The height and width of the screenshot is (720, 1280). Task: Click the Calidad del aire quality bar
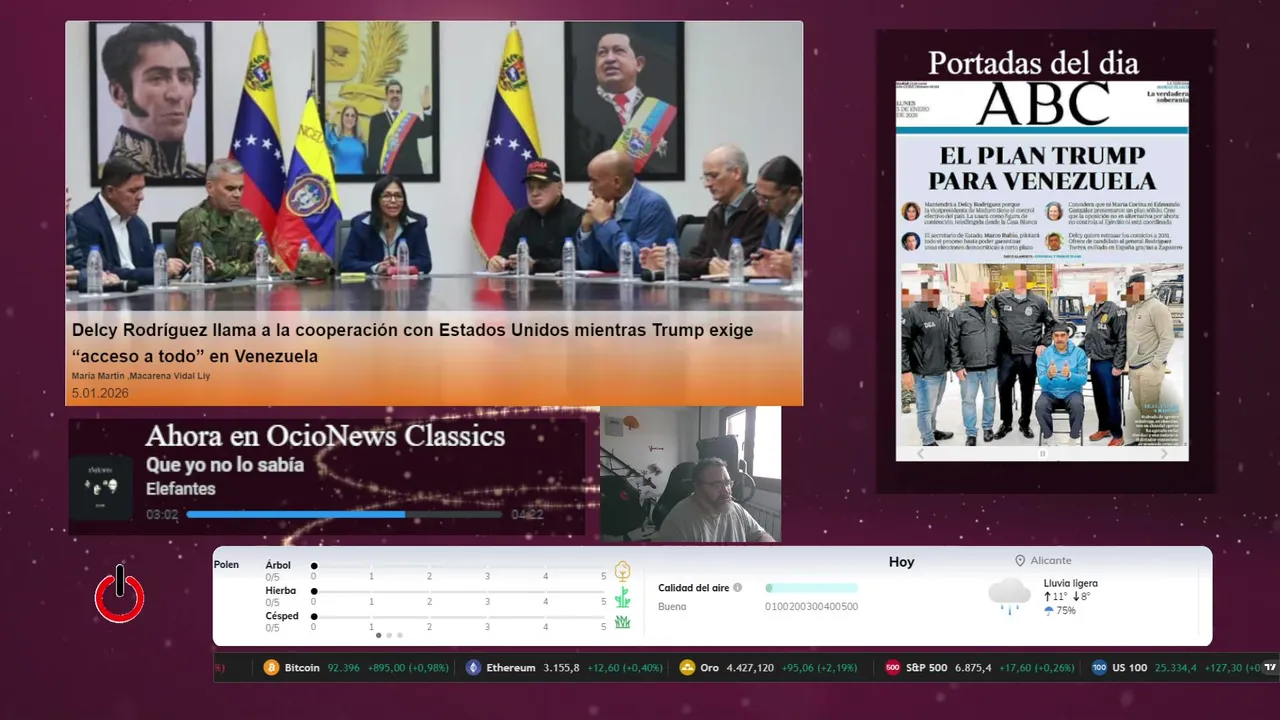point(811,588)
